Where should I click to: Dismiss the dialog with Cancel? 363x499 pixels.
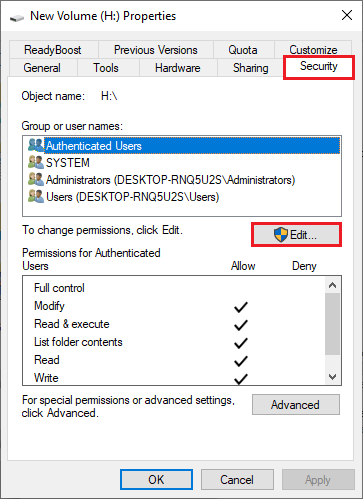point(237,480)
